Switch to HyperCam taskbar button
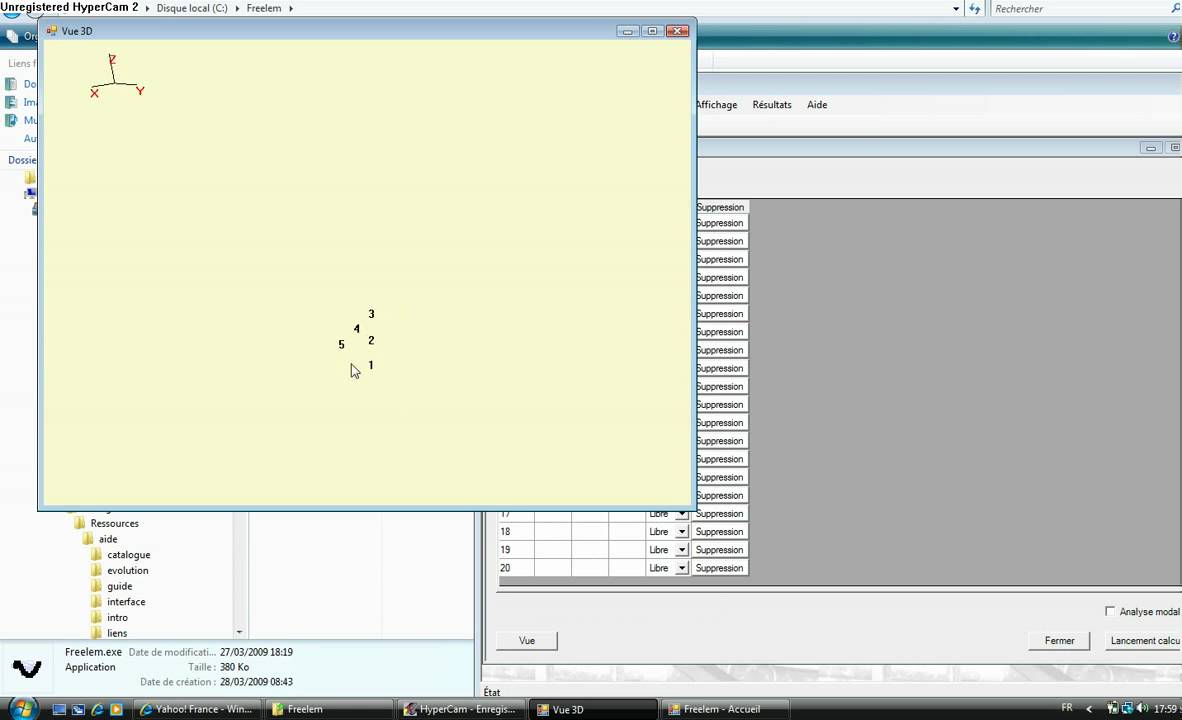 click(461, 709)
